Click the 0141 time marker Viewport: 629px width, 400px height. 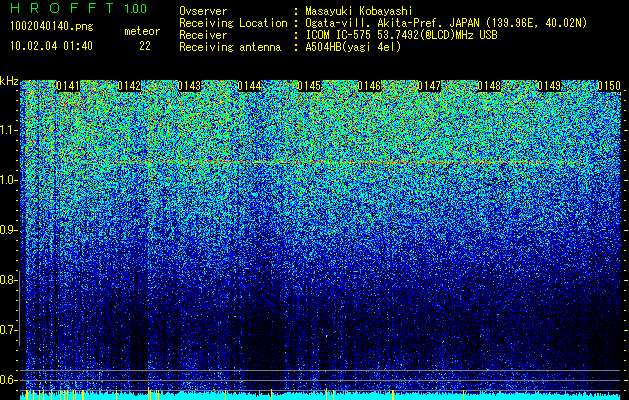68,86
